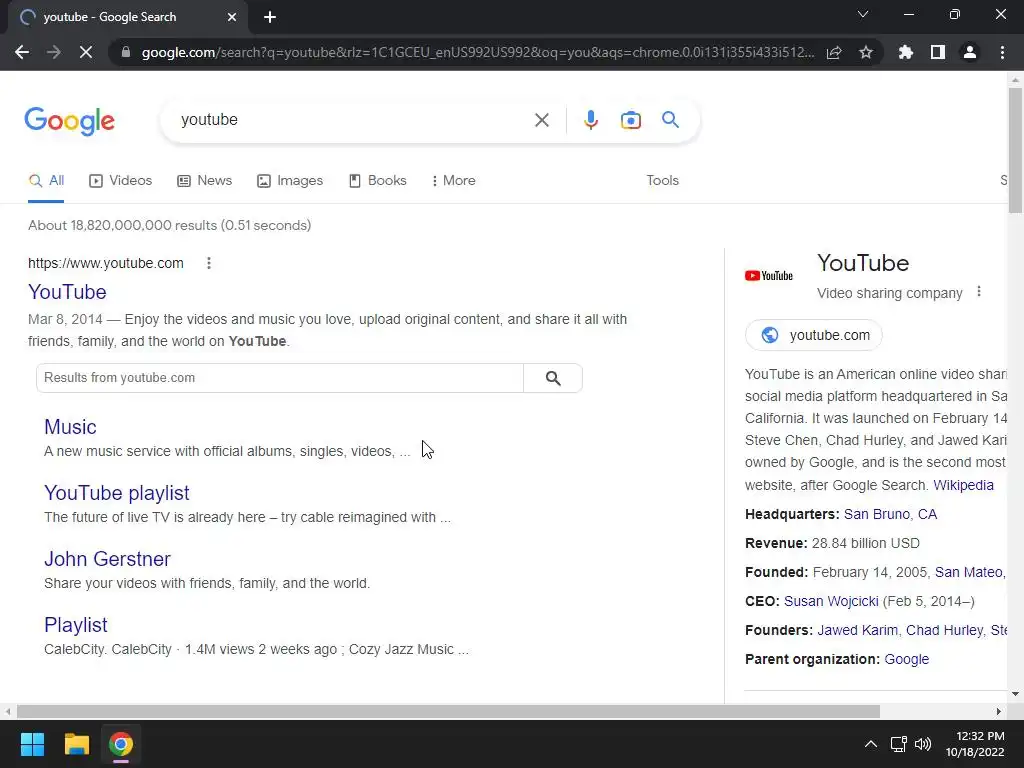Open the tab search chevron in the title bar
This screenshot has height=768, width=1024.
863,14
